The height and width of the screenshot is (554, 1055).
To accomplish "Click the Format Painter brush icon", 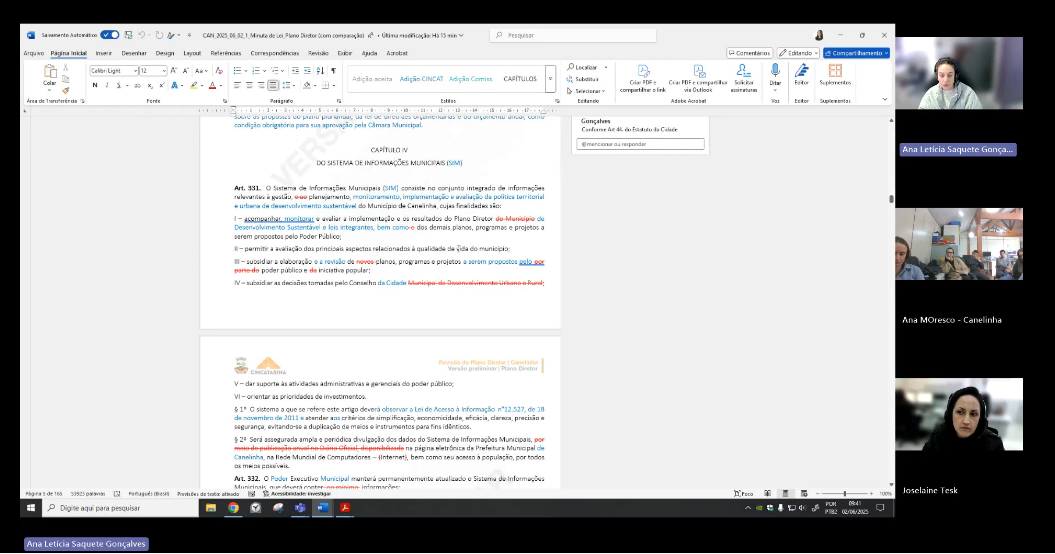I will [65, 90].
